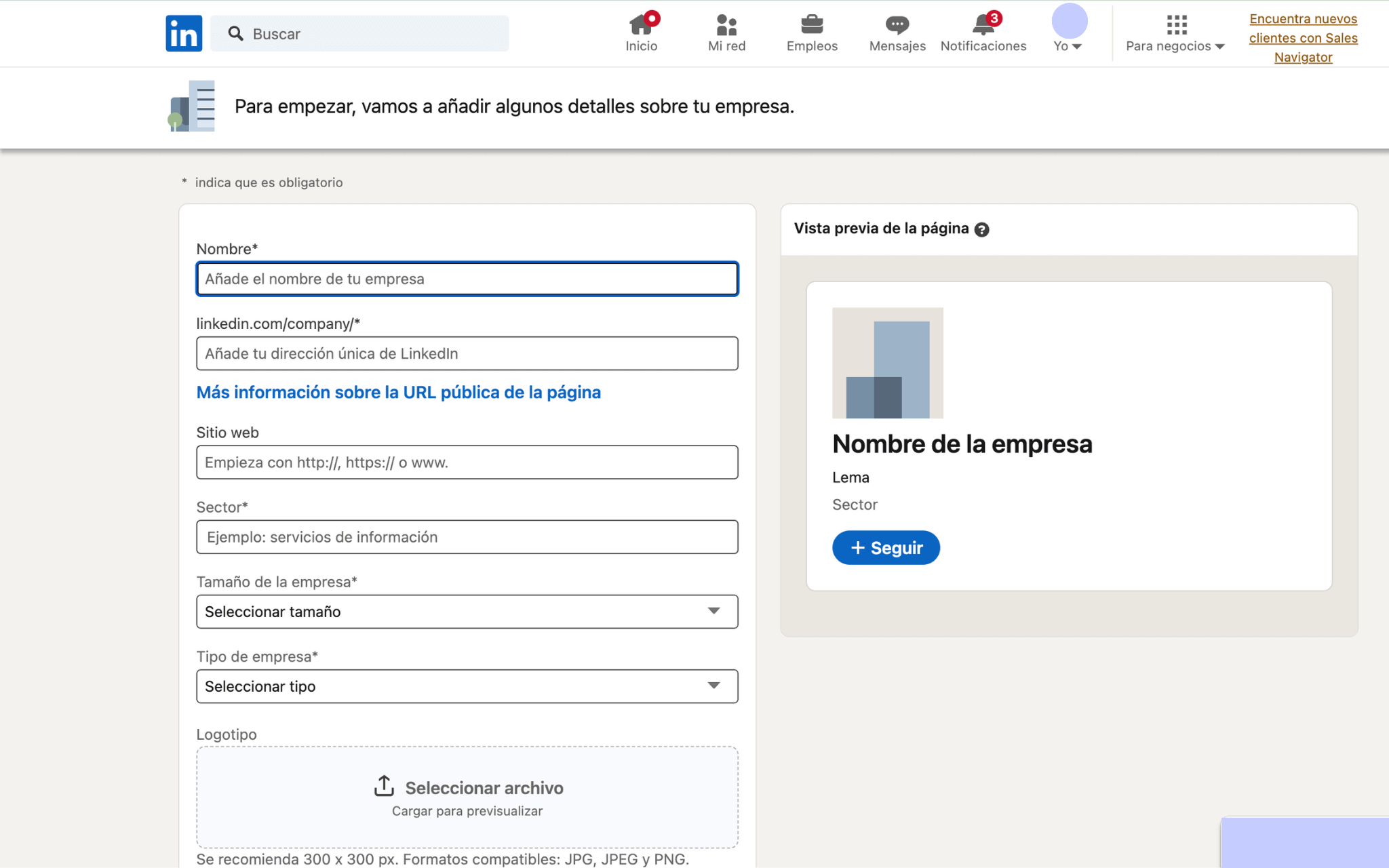The height and width of the screenshot is (868, 1389).
Task: Click the search magnifier icon
Action: click(x=235, y=34)
